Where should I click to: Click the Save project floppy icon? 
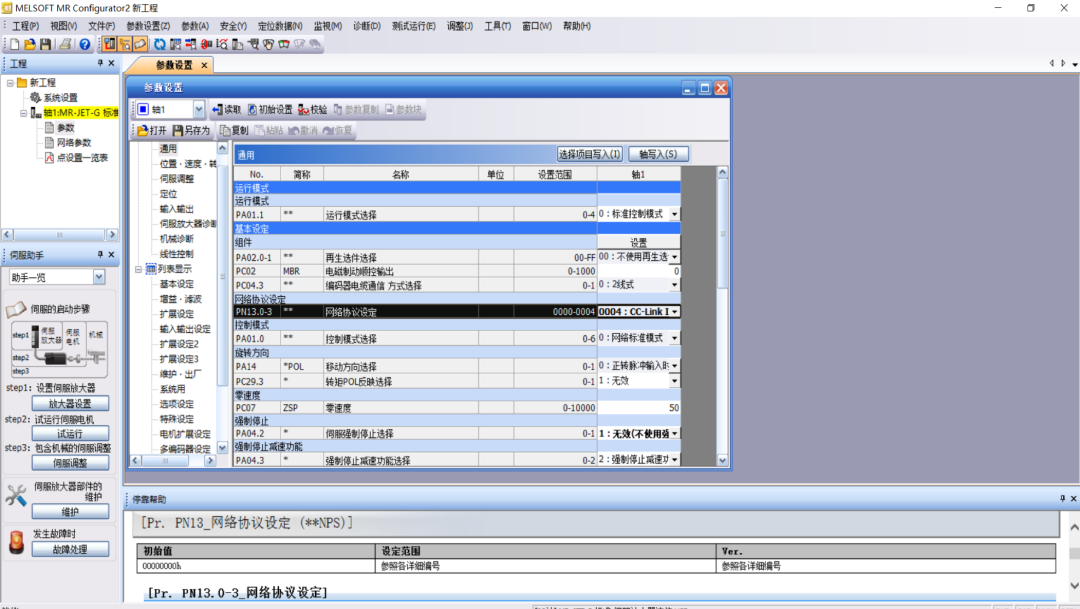coord(45,44)
